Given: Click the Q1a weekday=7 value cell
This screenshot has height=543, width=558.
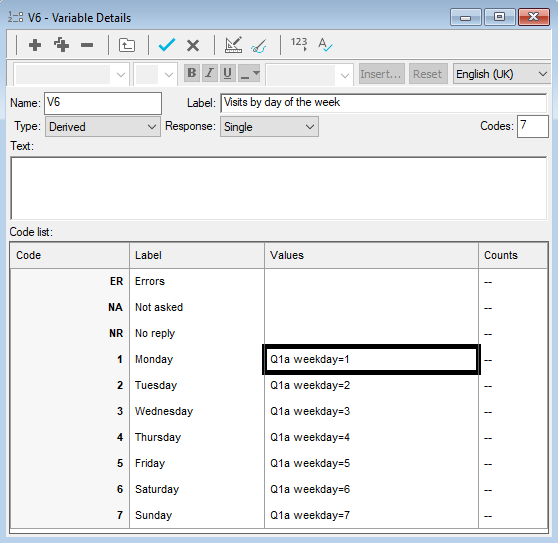Looking at the screenshot, I should [372, 515].
